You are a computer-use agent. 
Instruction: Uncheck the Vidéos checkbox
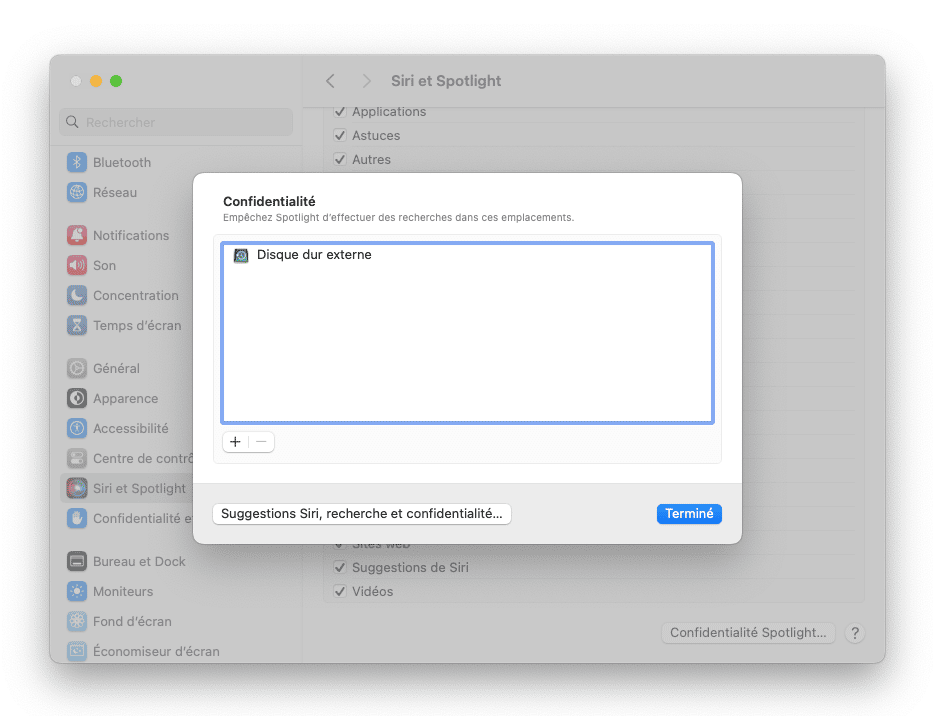(x=340, y=591)
